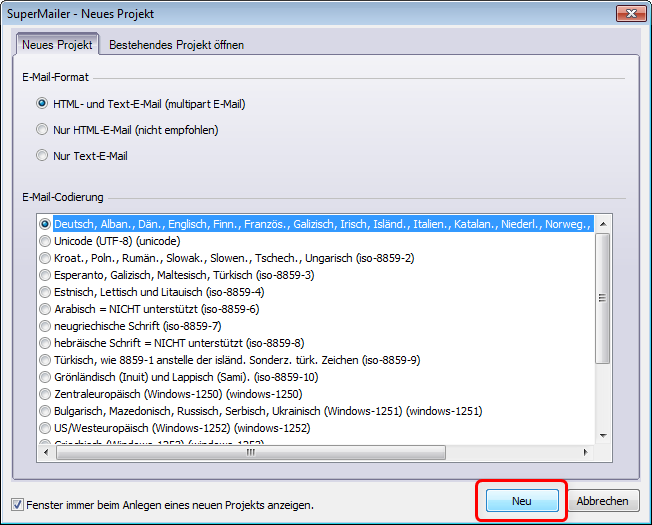Switch to the Neues Projekt tab
652x525 pixels.
57,44
